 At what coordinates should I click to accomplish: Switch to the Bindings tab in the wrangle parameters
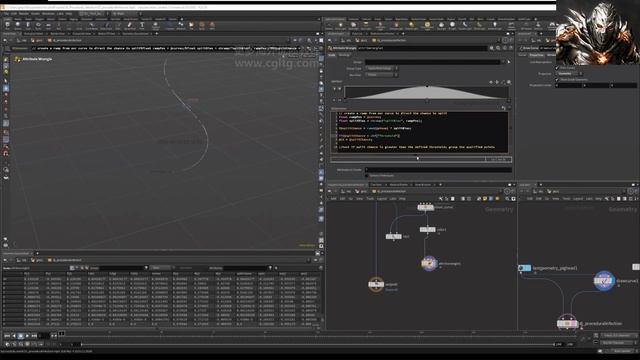tap(344, 55)
